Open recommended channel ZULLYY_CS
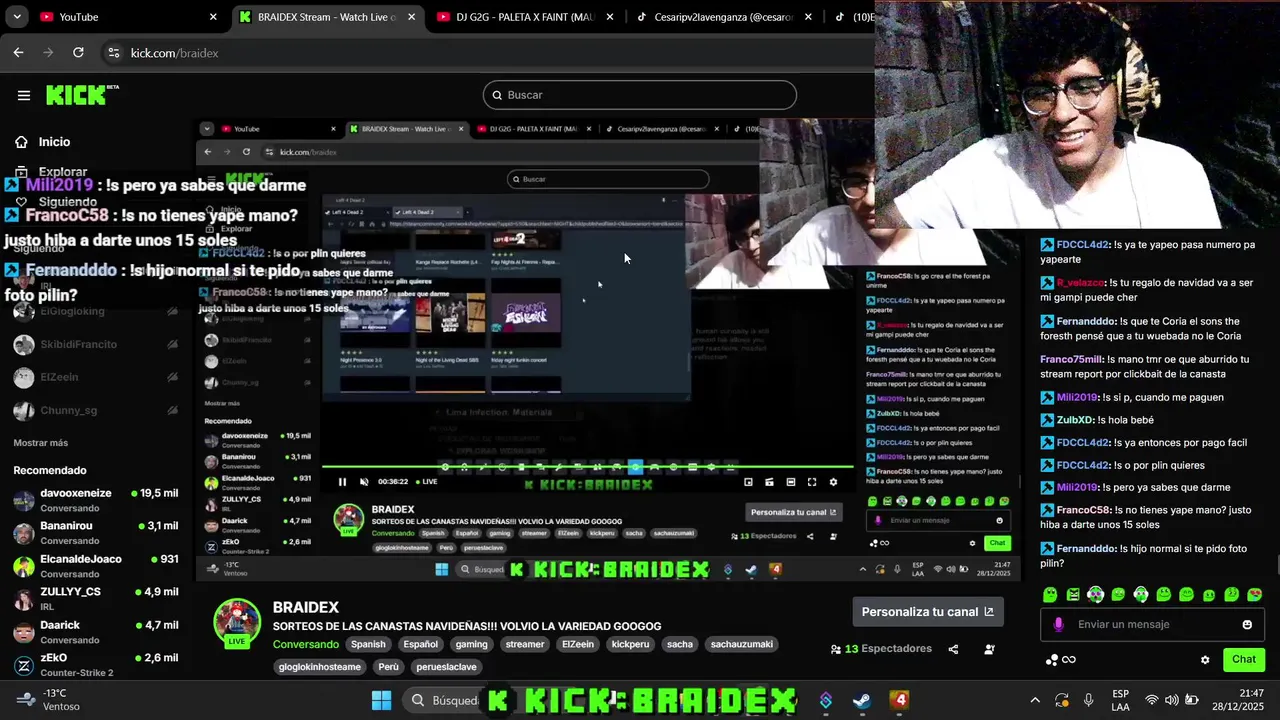 point(95,599)
